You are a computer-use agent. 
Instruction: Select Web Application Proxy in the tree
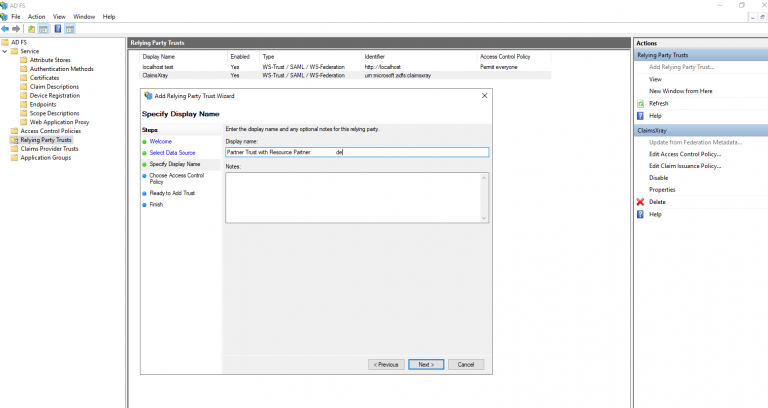[x=59, y=122]
